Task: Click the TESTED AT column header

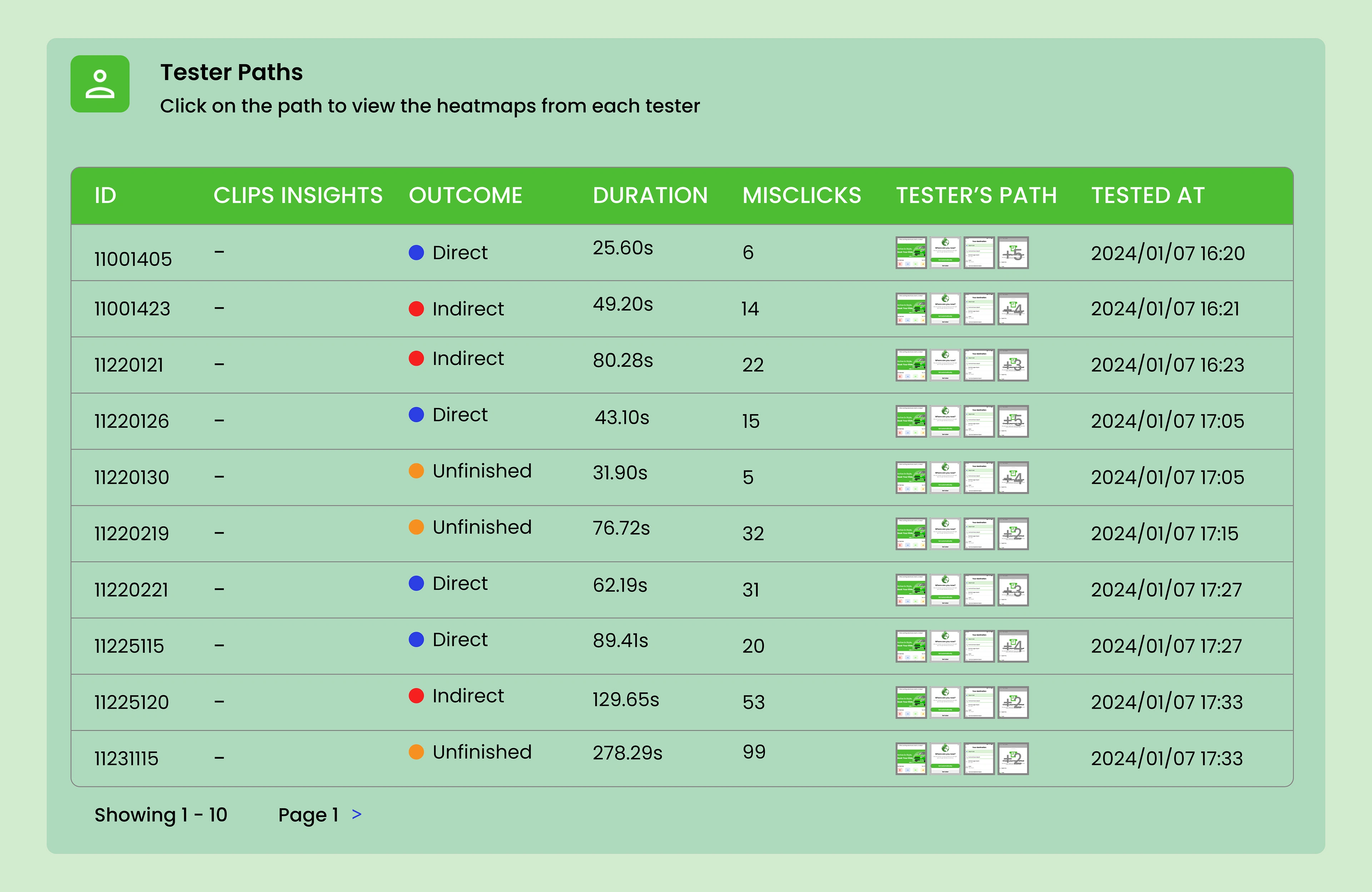Action: tap(1148, 195)
